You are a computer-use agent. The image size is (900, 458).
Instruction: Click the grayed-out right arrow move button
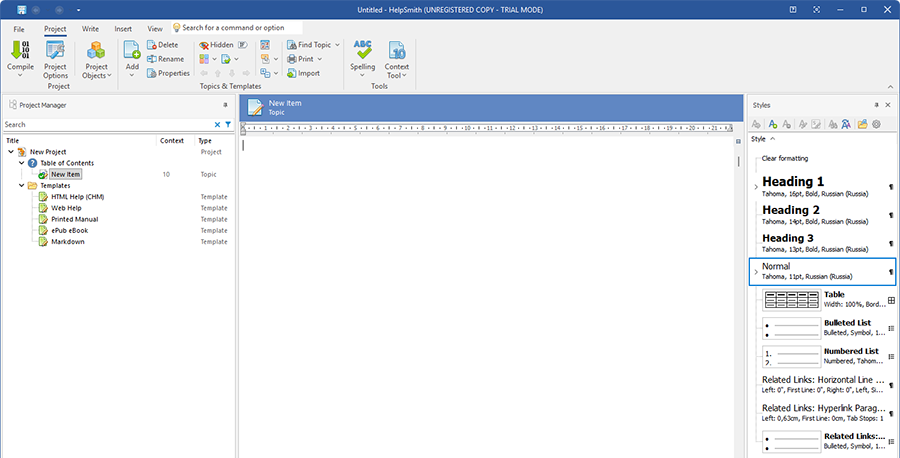[246, 73]
